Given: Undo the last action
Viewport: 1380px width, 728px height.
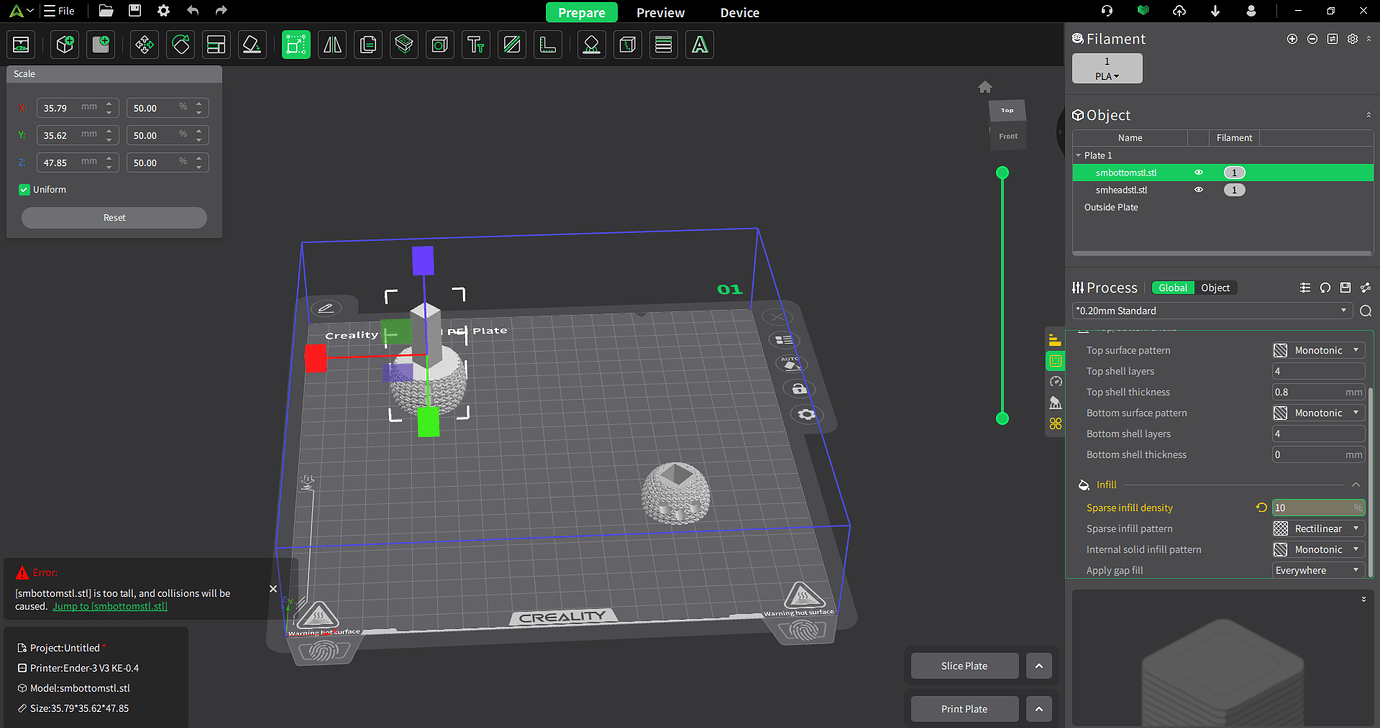Looking at the screenshot, I should 193,11.
